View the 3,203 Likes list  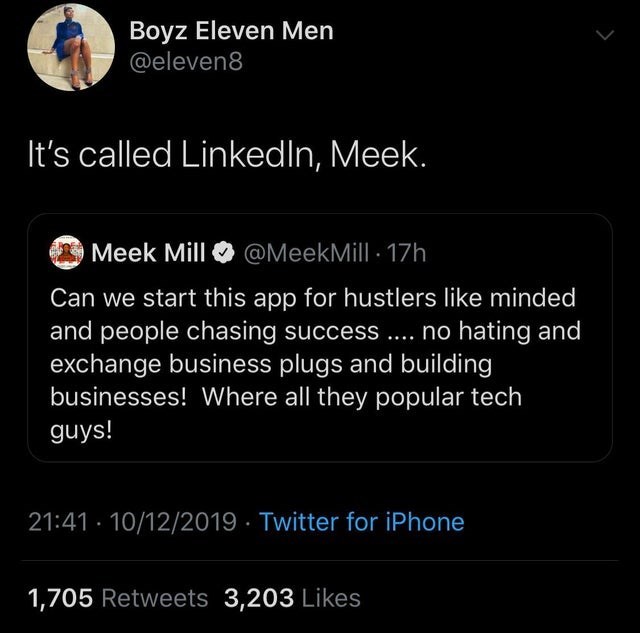click(x=292, y=598)
